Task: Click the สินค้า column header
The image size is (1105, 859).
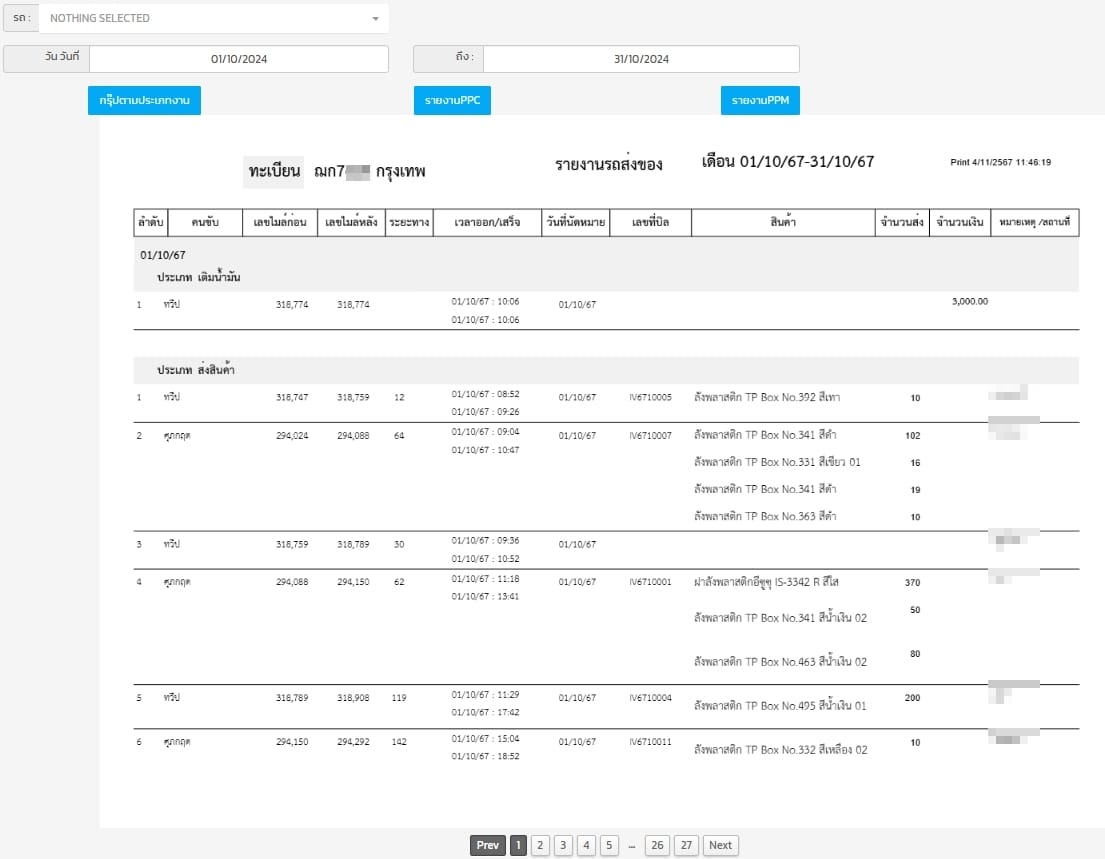Action: [x=783, y=223]
